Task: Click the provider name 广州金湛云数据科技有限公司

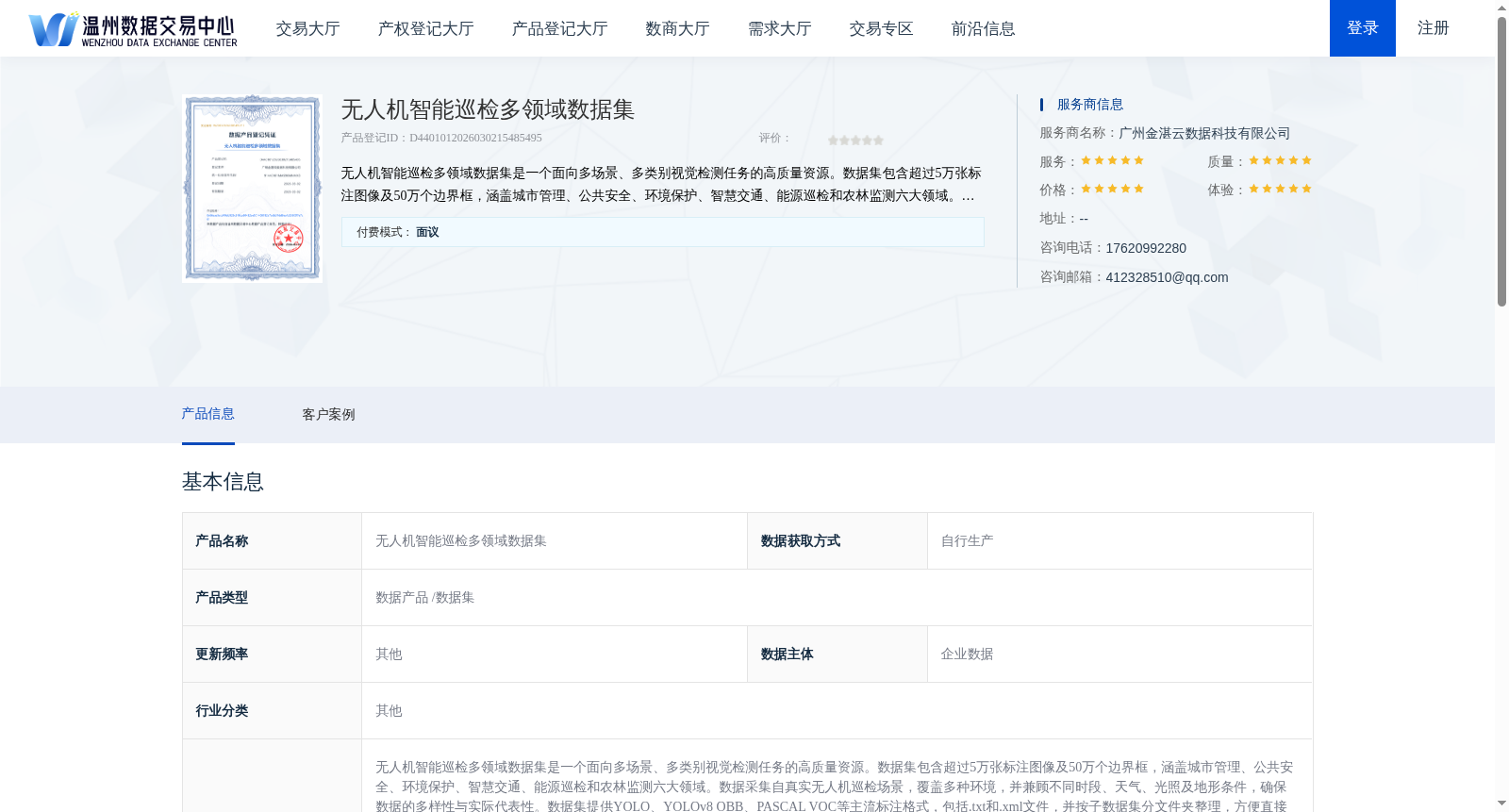Action: [1204, 133]
